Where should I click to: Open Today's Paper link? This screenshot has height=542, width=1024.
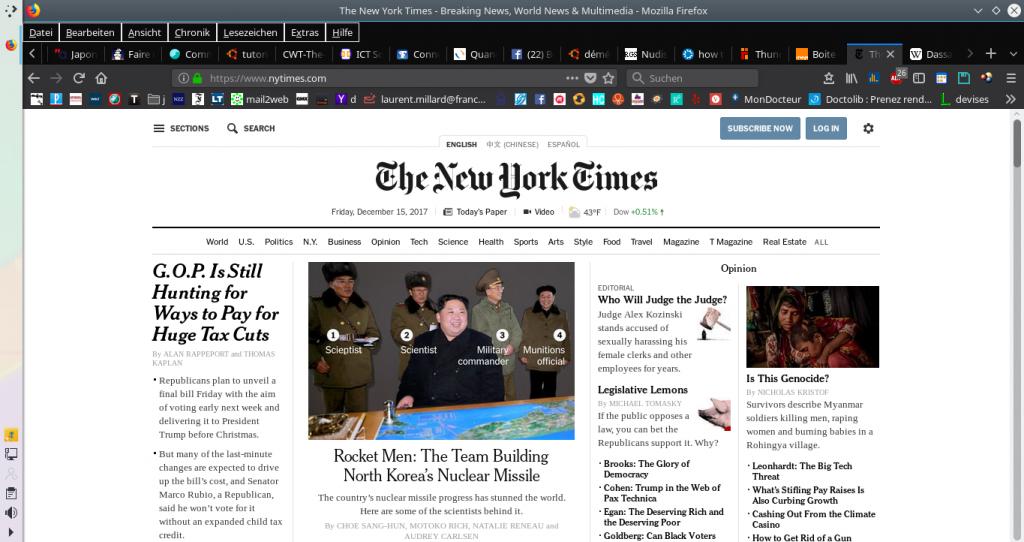475,212
